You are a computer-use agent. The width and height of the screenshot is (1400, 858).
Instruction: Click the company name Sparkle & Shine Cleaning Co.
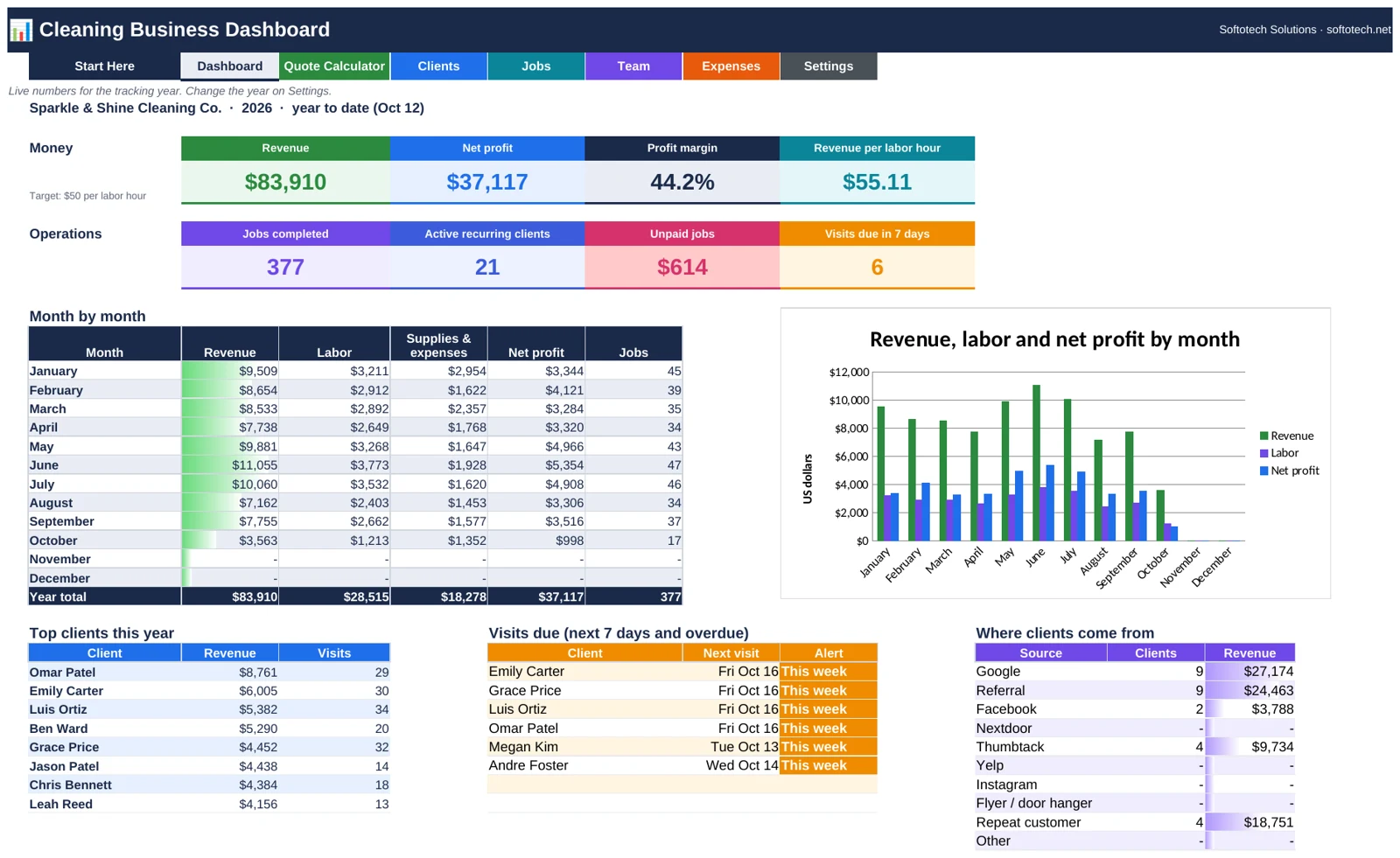125,108
